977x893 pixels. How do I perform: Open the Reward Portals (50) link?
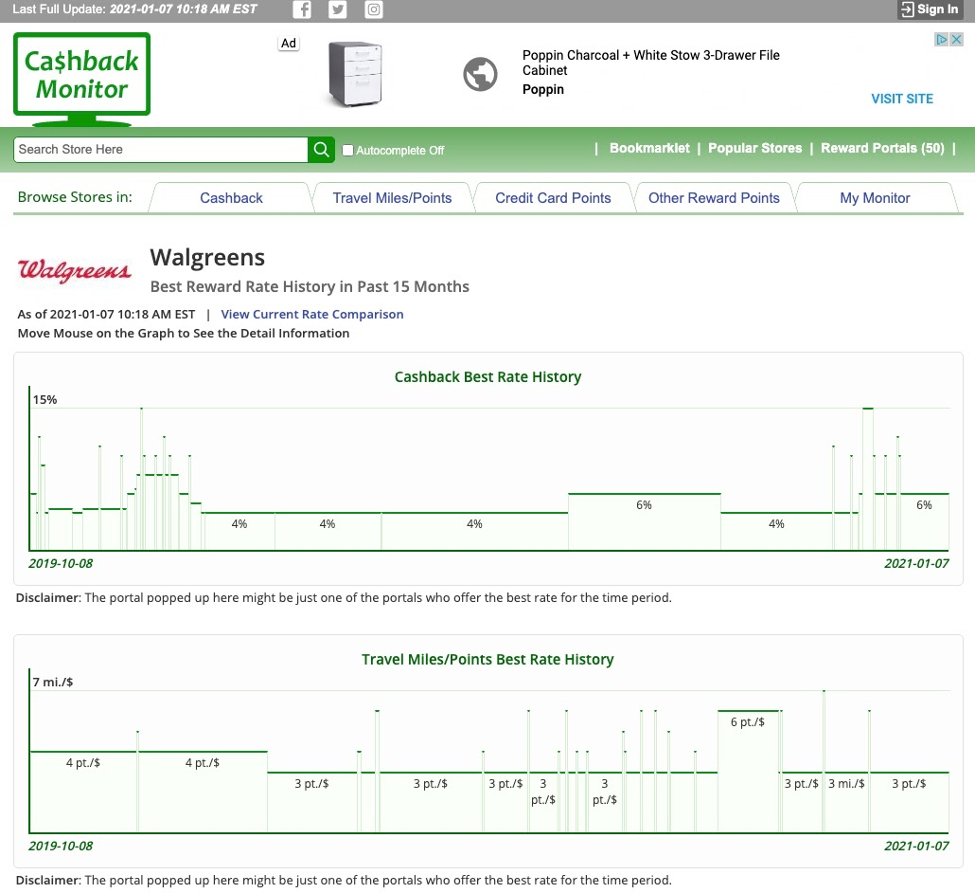click(x=882, y=148)
